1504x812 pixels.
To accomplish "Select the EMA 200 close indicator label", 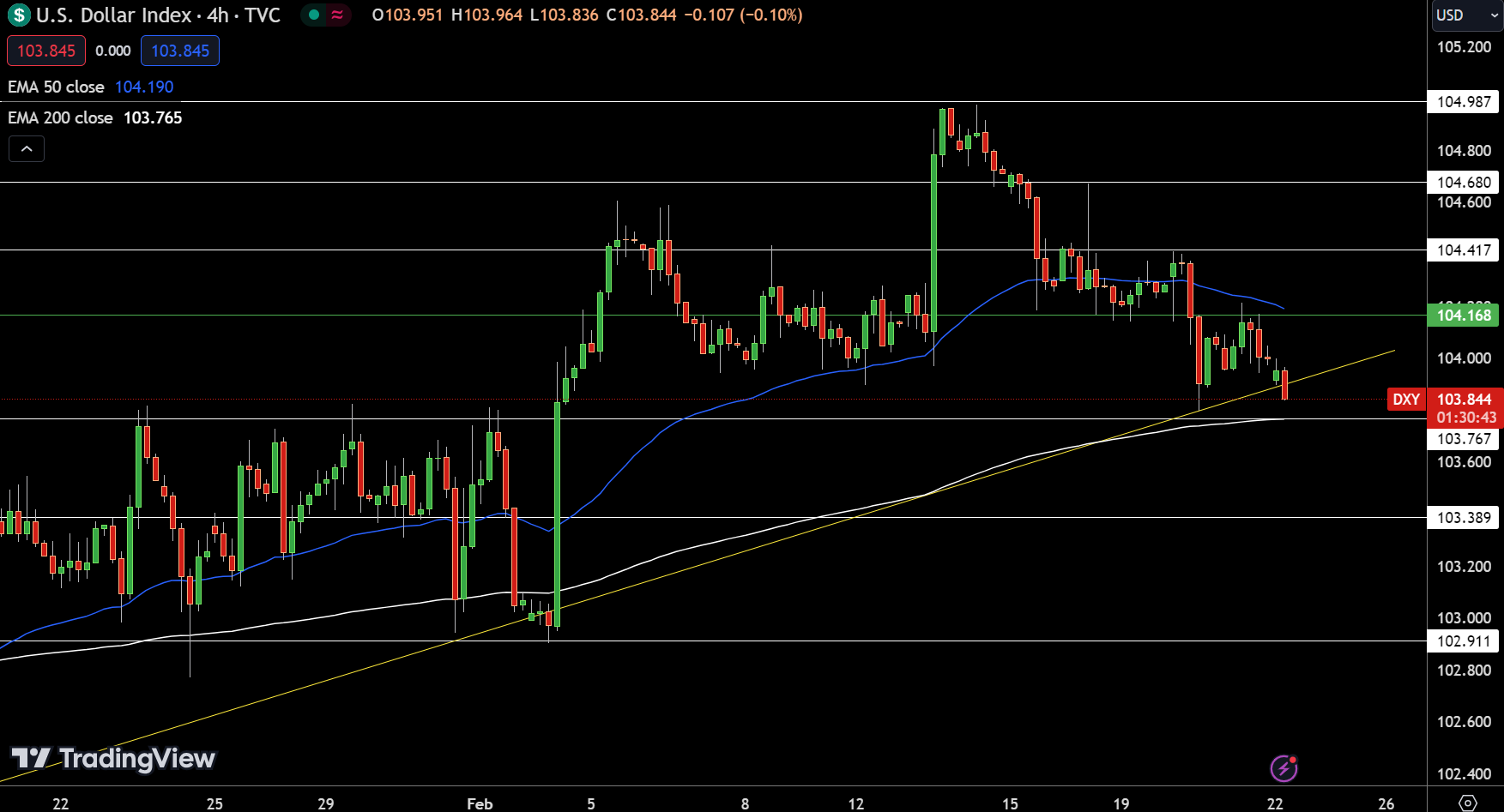I will [x=60, y=117].
